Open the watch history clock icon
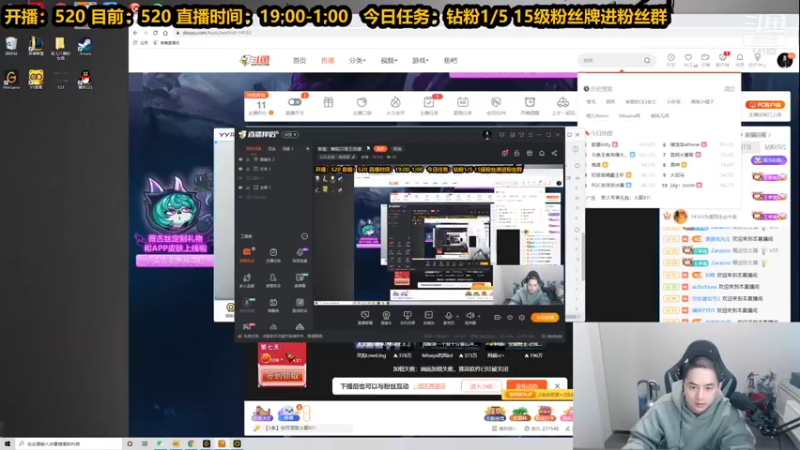 point(671,58)
